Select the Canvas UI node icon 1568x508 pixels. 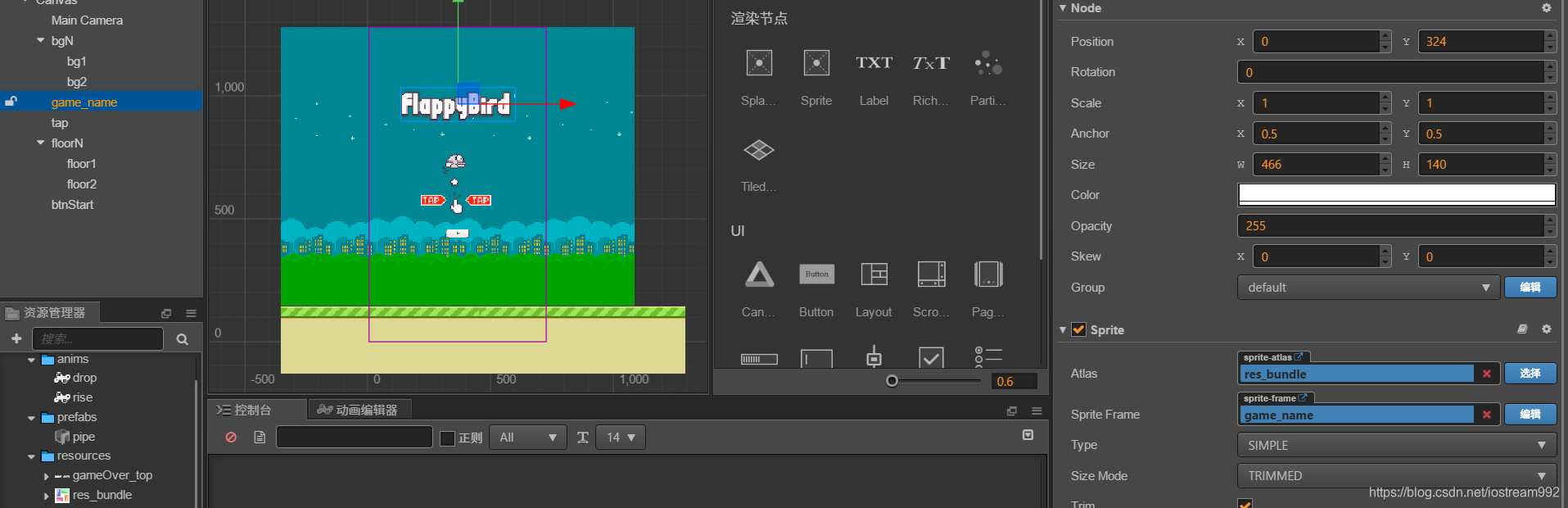(x=759, y=274)
